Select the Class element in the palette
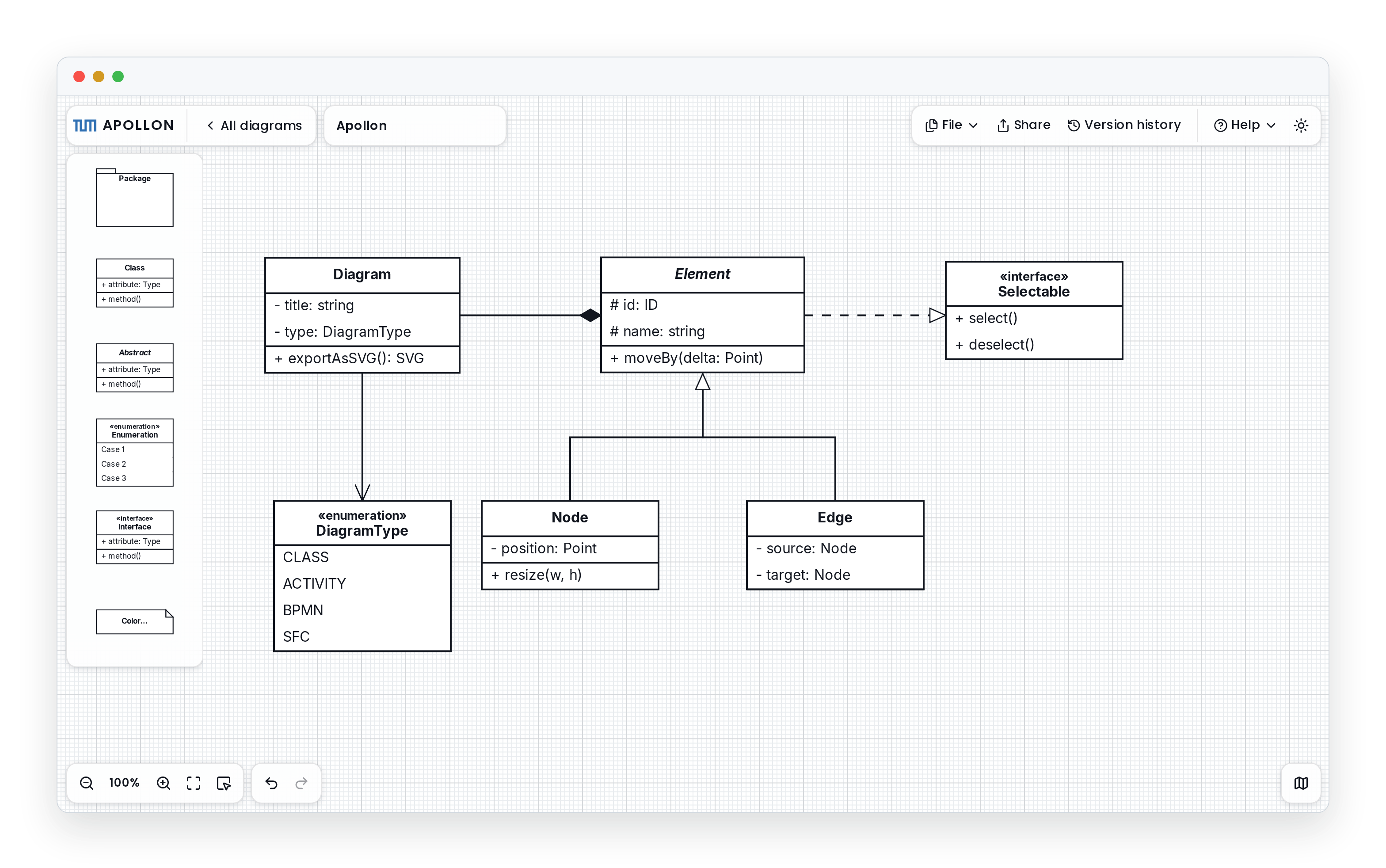 (135, 283)
